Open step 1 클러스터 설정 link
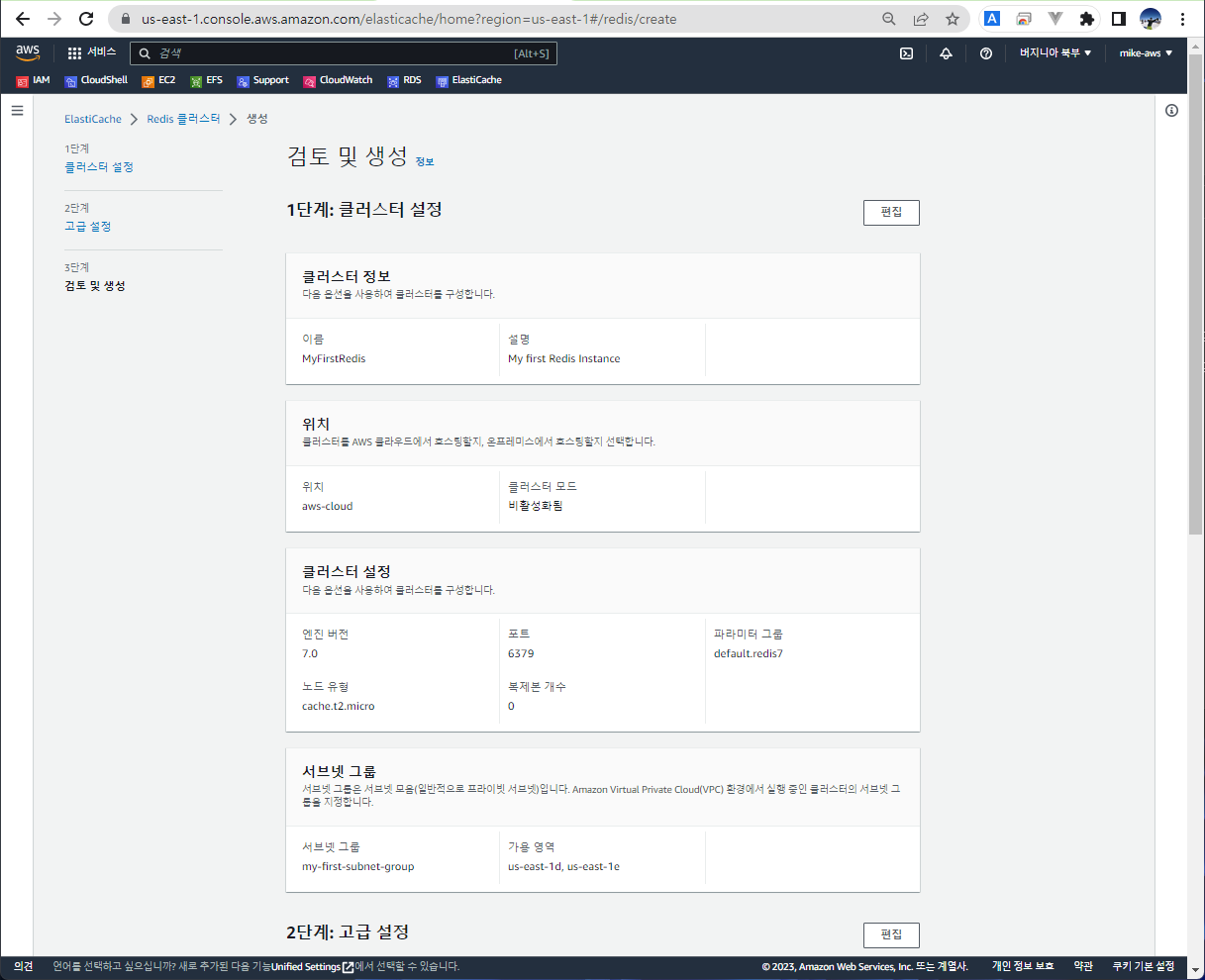Viewport: 1205px width, 980px height. (x=99, y=167)
